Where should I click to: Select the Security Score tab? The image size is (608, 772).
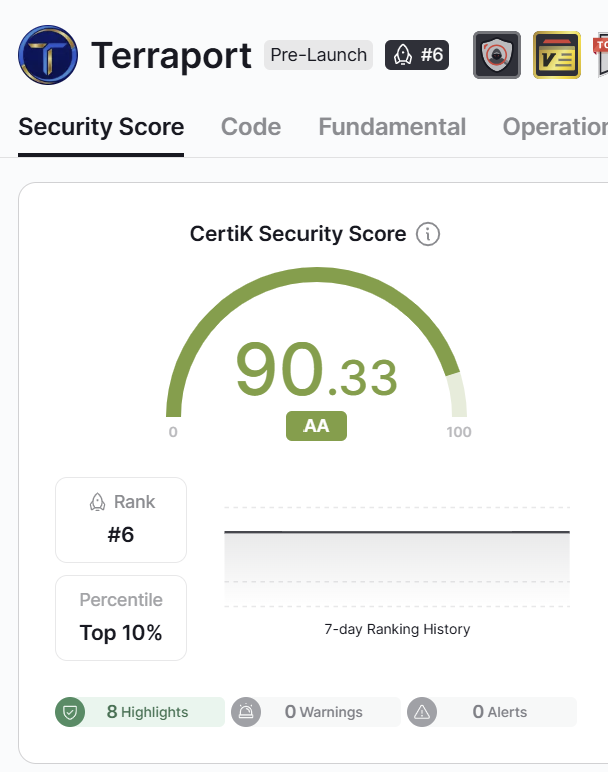click(101, 127)
